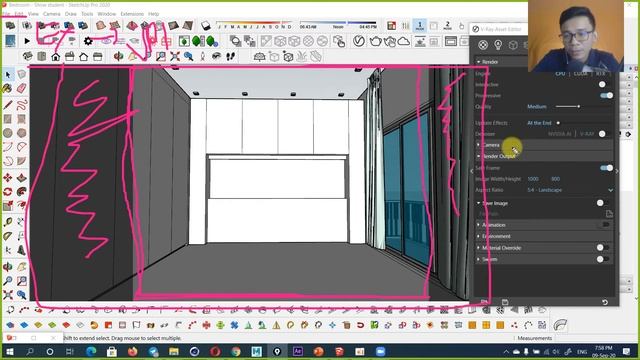Select the Move tool
640x360 pixels.
(8, 177)
